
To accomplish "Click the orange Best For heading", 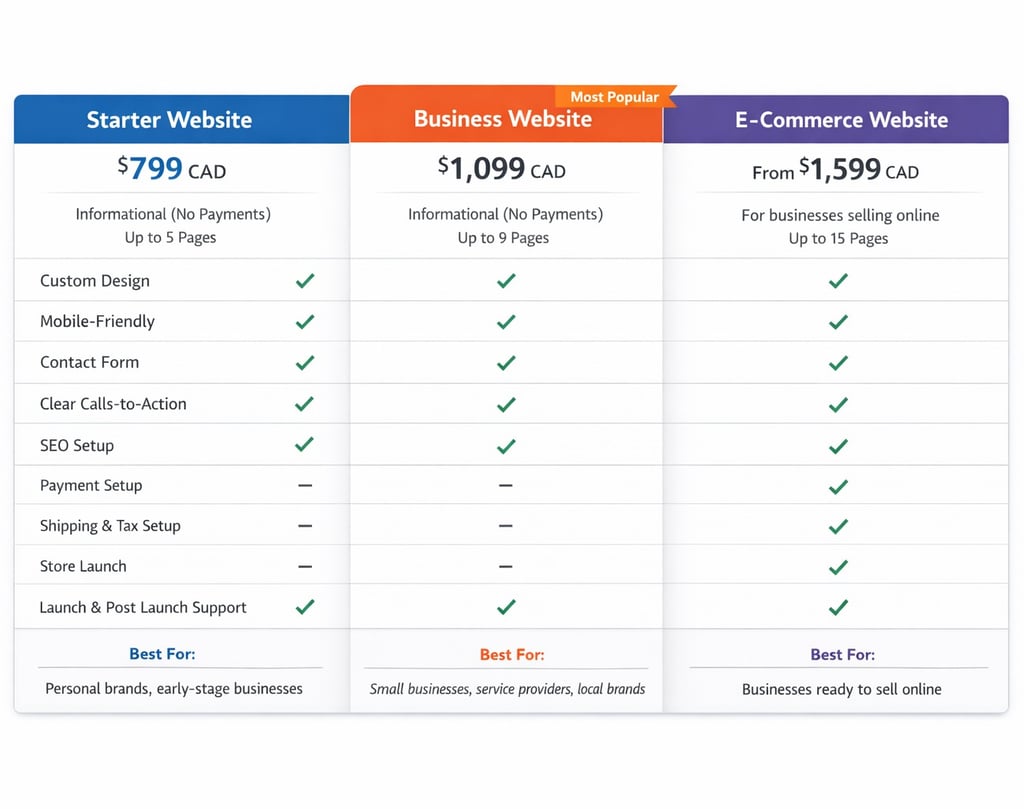I will click(512, 655).
